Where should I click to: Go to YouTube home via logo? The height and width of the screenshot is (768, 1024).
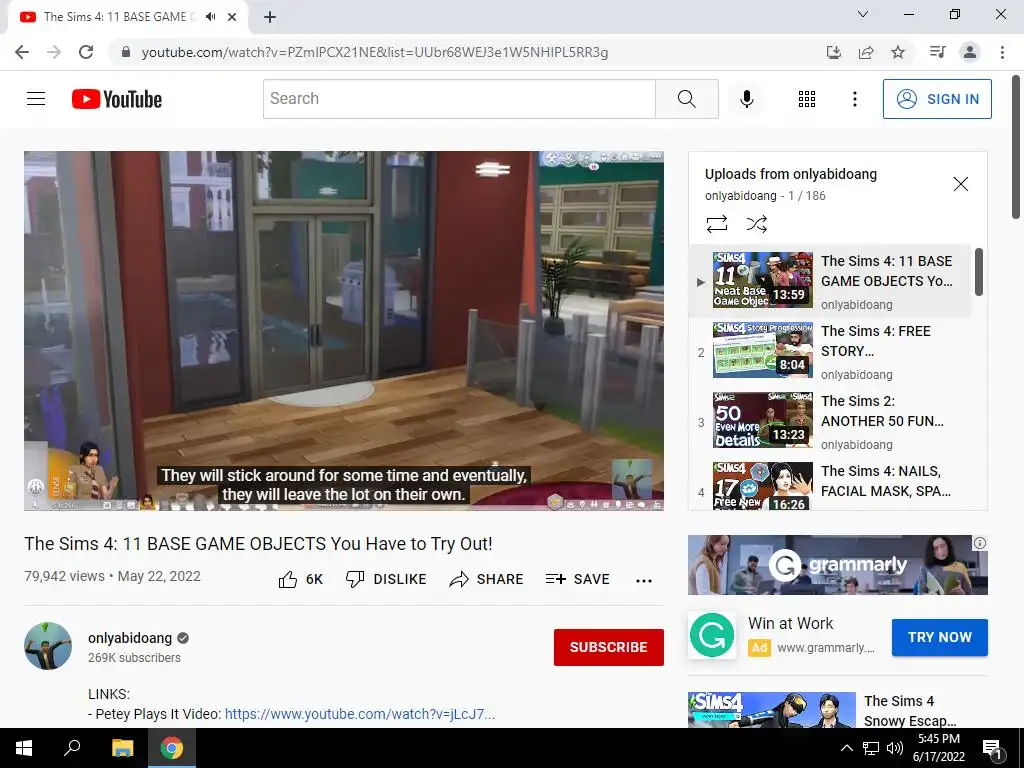tap(117, 99)
